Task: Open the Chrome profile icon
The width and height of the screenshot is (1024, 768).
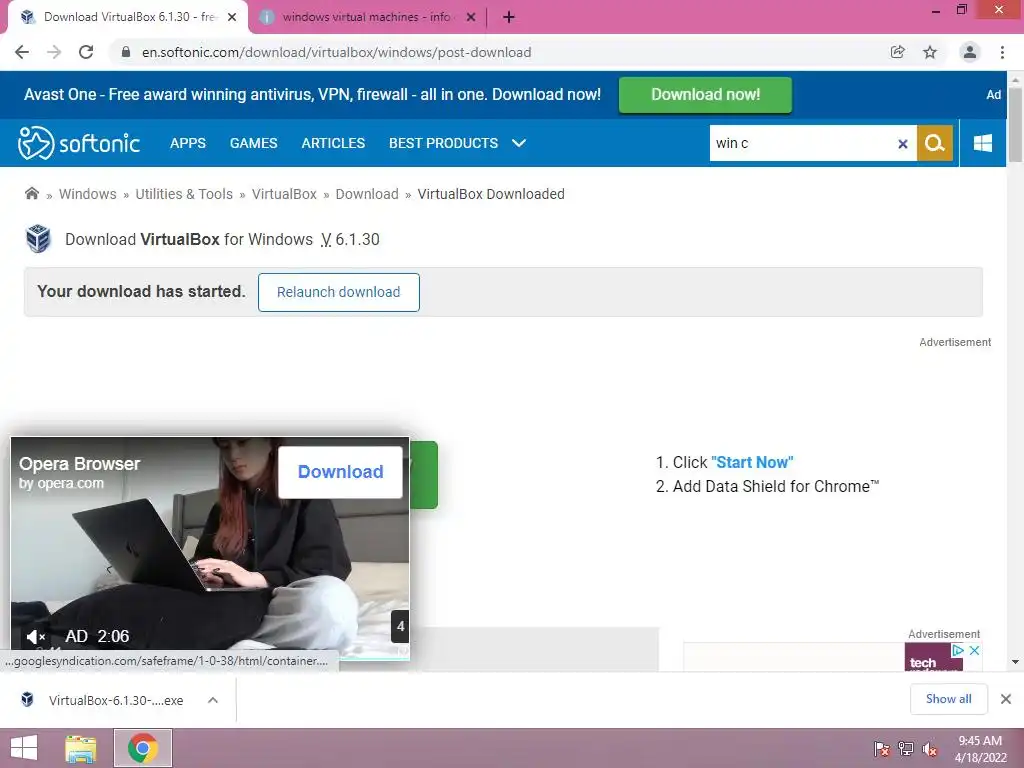Action: pyautogui.click(x=970, y=52)
